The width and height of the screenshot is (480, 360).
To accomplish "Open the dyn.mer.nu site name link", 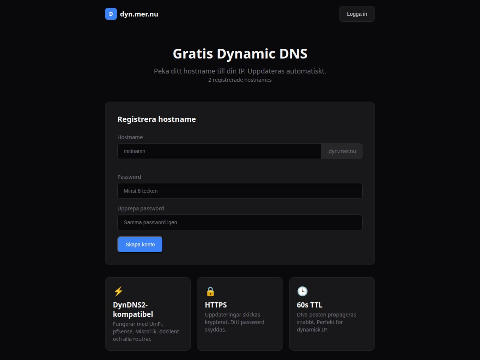I will point(139,14).
